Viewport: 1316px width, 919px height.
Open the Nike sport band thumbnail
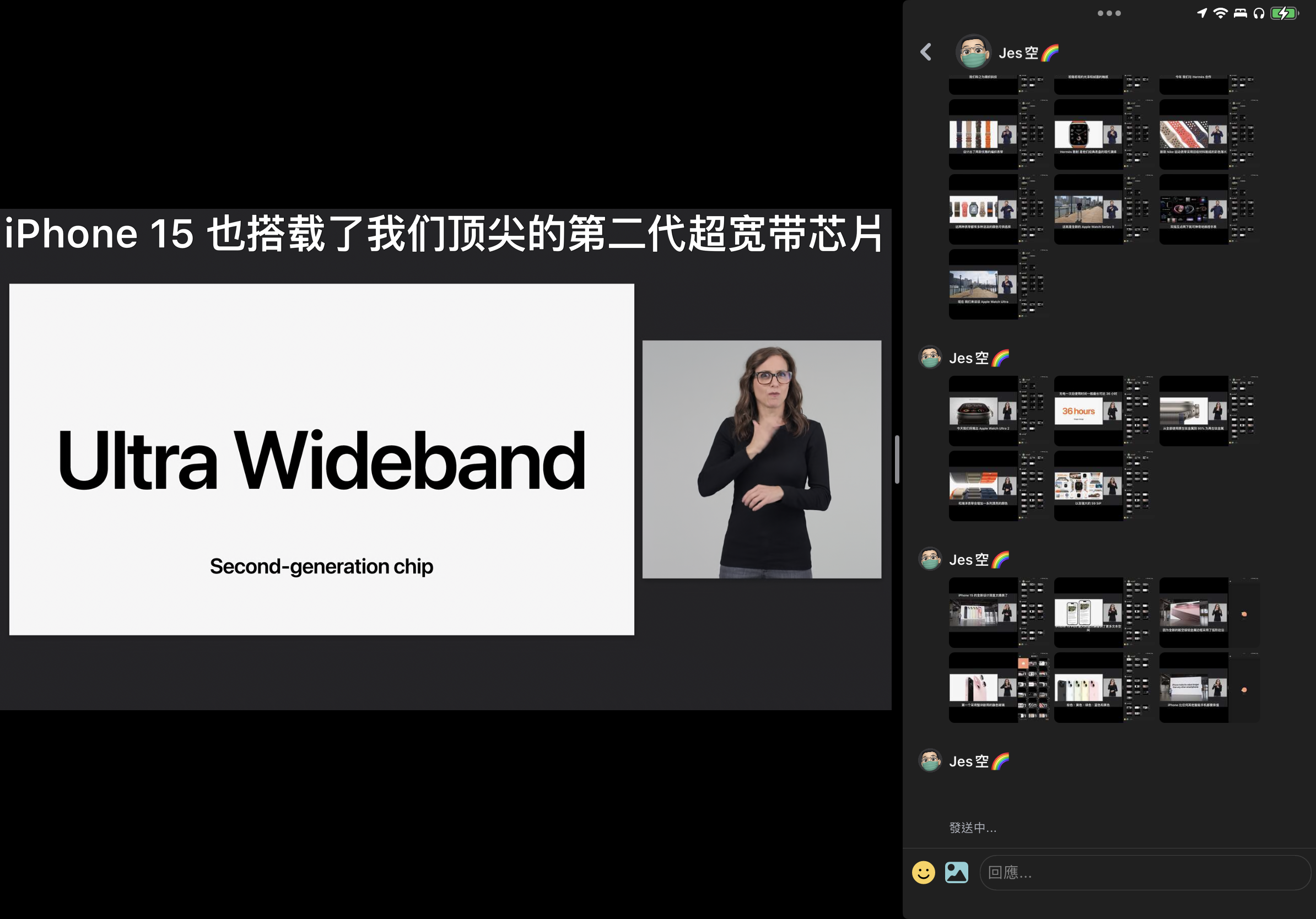pyautogui.click(x=1209, y=134)
